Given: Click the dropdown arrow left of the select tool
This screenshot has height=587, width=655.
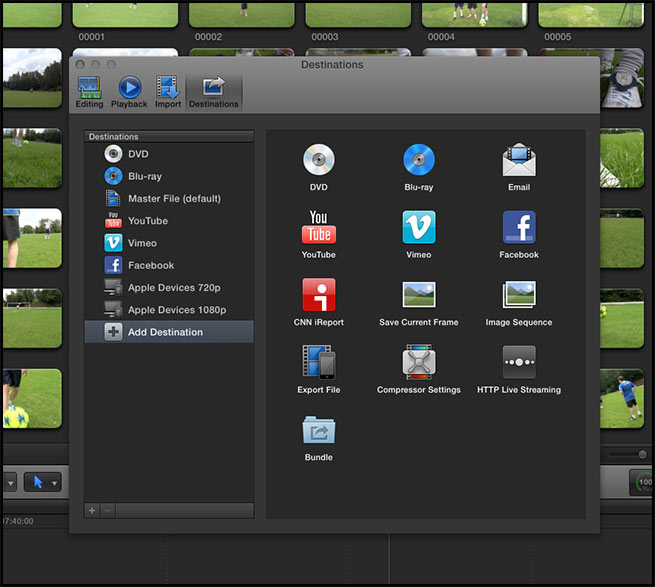Looking at the screenshot, I should [10, 483].
